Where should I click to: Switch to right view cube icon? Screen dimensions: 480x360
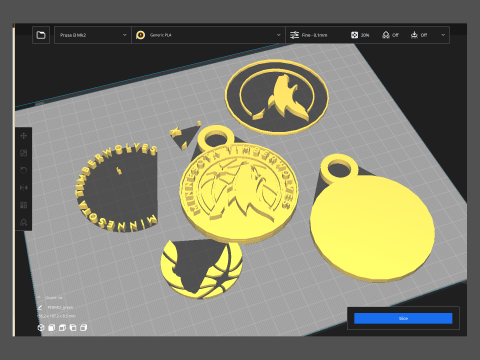pyautogui.click(x=84, y=328)
